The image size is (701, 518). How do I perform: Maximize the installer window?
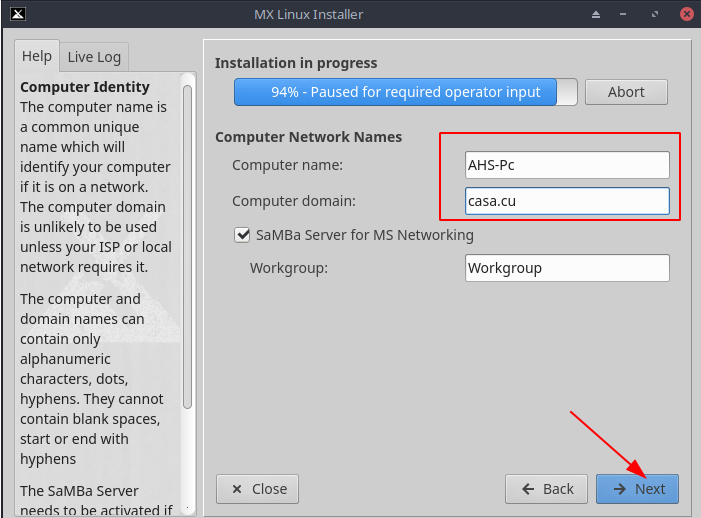pos(655,14)
